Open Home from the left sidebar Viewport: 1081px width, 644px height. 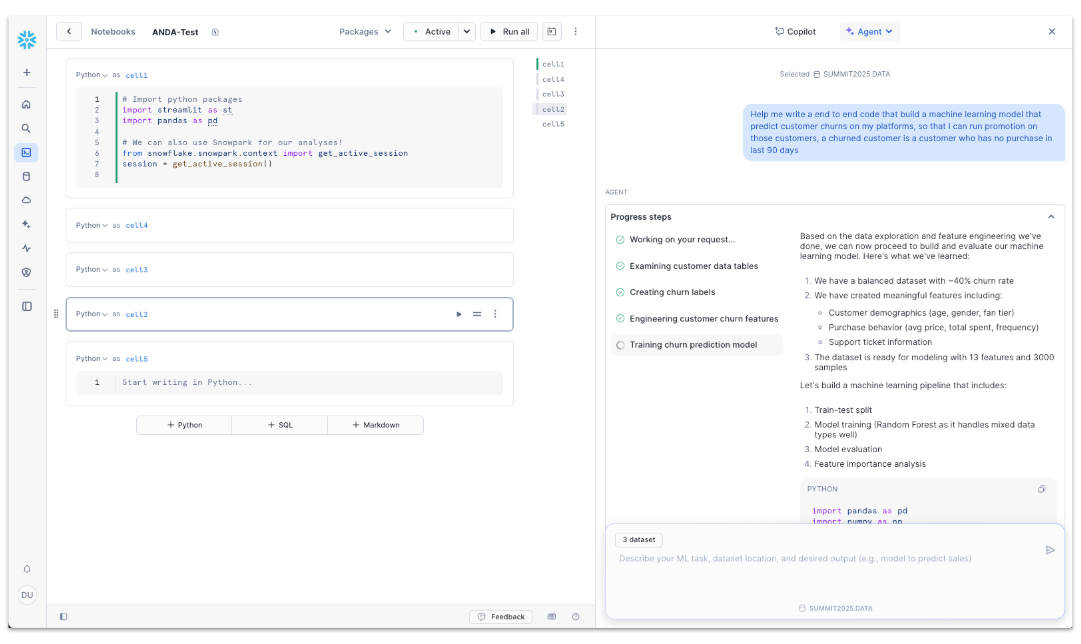pyautogui.click(x=26, y=104)
